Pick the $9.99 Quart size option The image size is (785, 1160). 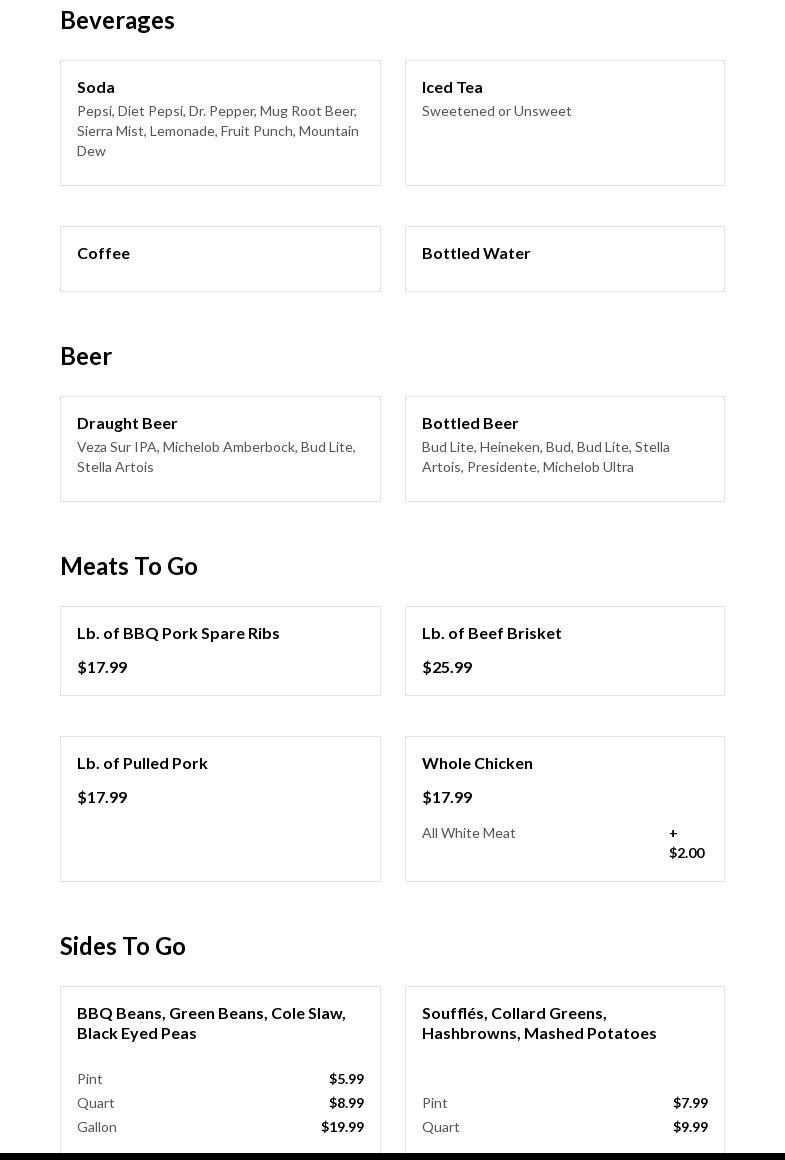564,1127
